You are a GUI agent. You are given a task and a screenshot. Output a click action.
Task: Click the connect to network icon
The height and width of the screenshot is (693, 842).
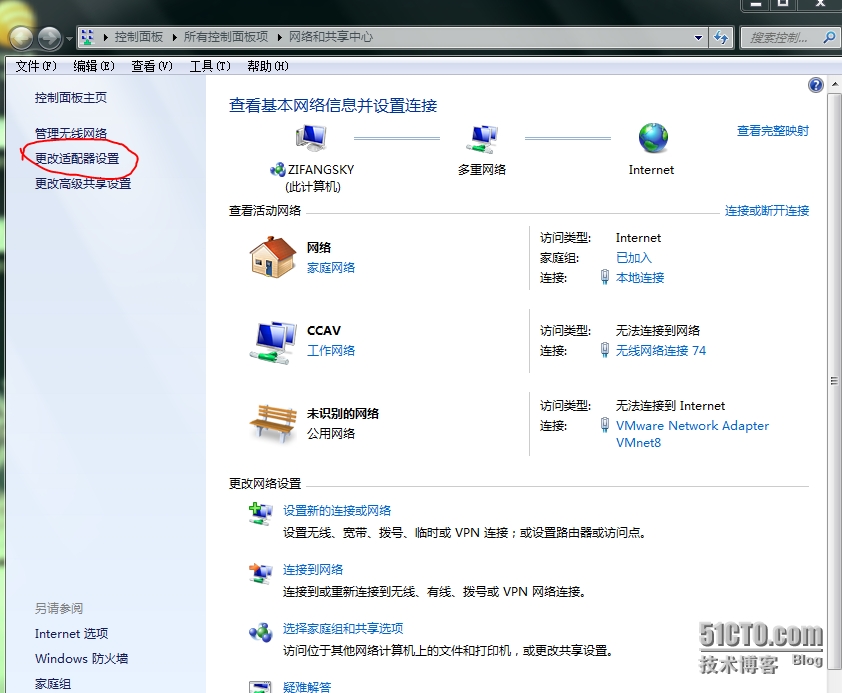coord(260,574)
